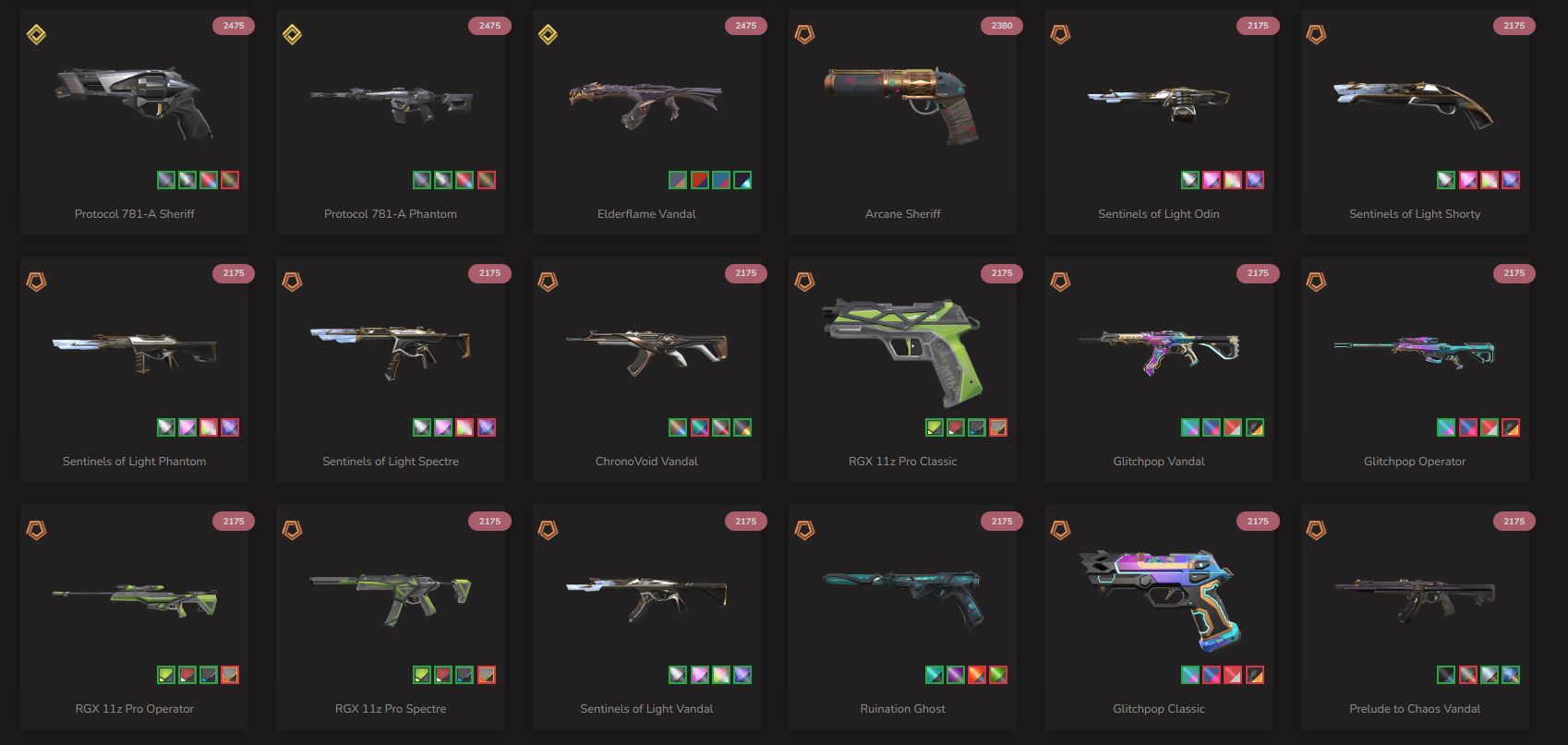Image resolution: width=1568 pixels, height=745 pixels.
Task: Select first green chroma swatch on RGX 11z Pro Classic
Action: (x=935, y=427)
